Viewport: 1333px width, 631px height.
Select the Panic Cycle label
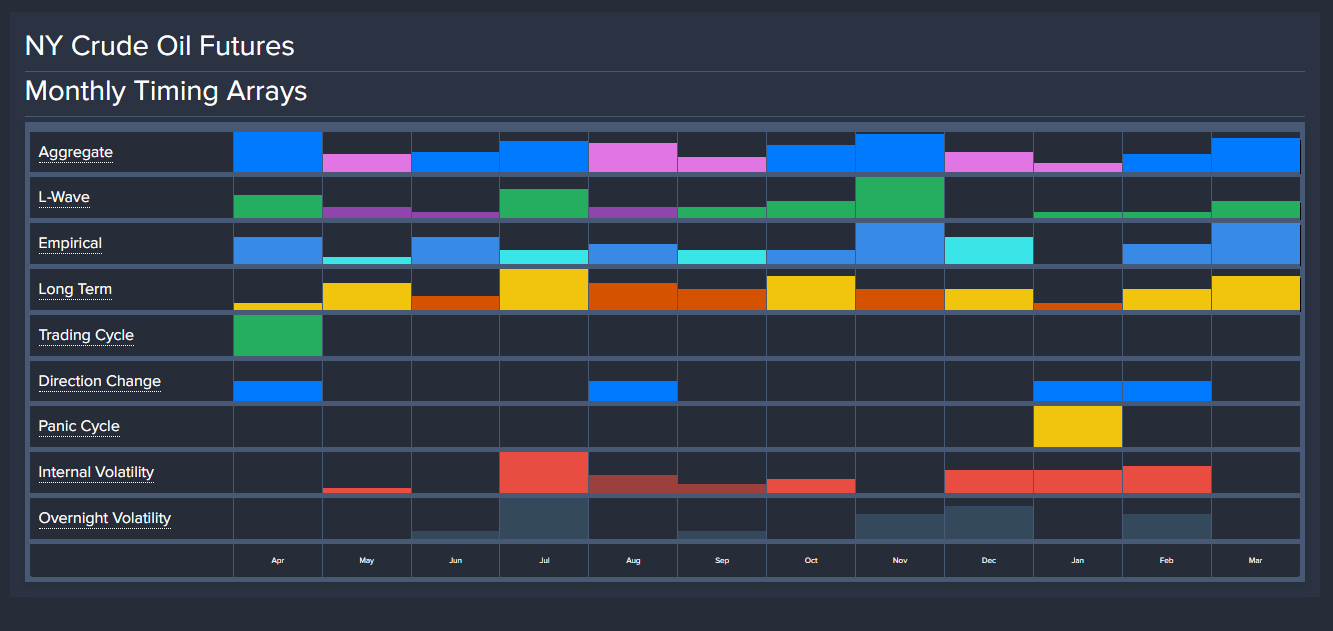click(x=79, y=427)
